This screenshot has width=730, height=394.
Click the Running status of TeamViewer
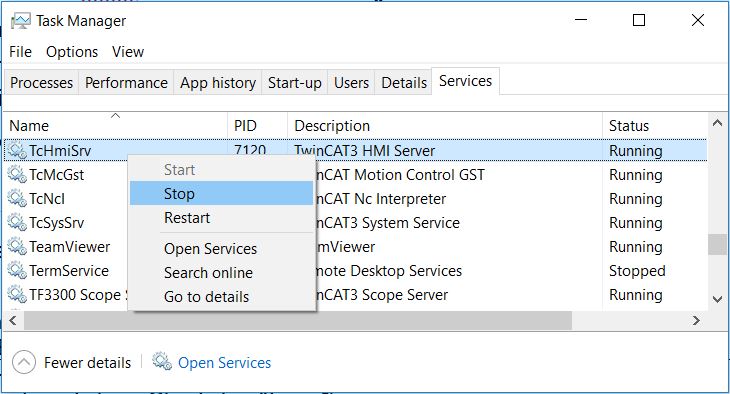635,246
